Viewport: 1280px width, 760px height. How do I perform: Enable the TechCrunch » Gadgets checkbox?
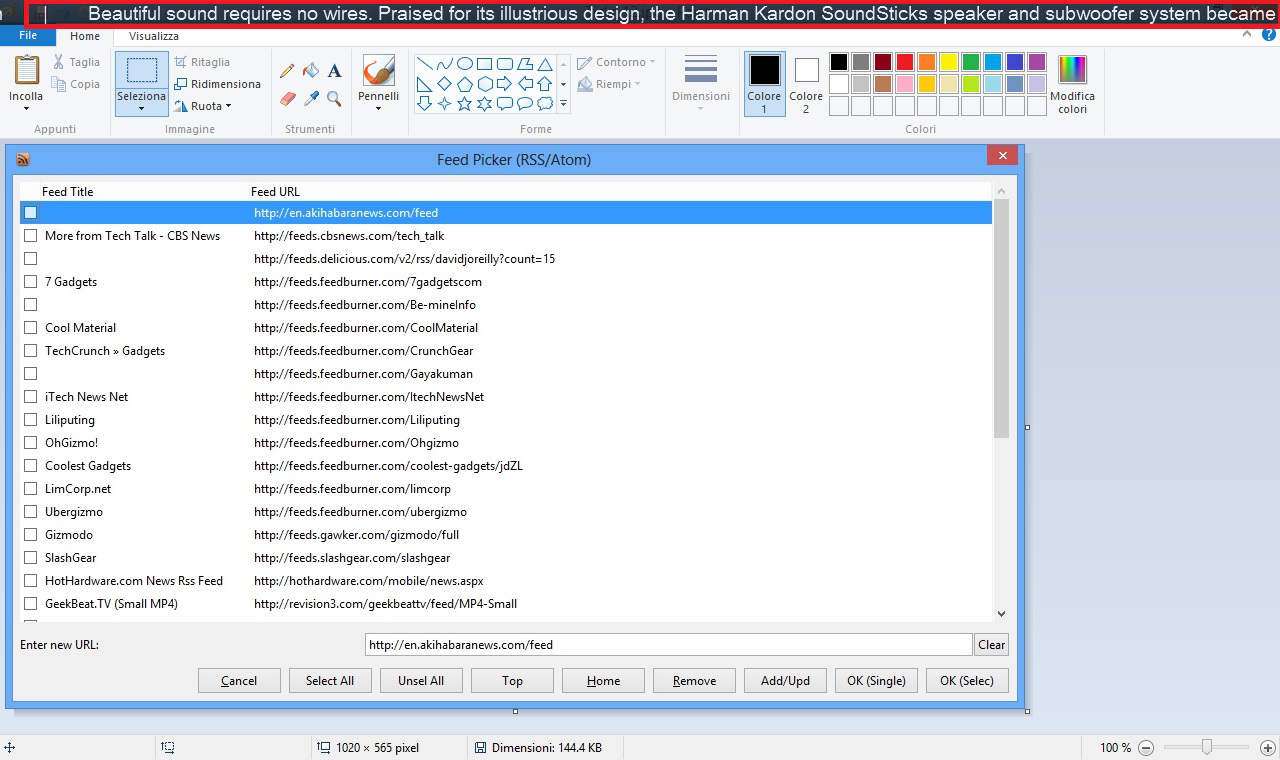(31, 351)
